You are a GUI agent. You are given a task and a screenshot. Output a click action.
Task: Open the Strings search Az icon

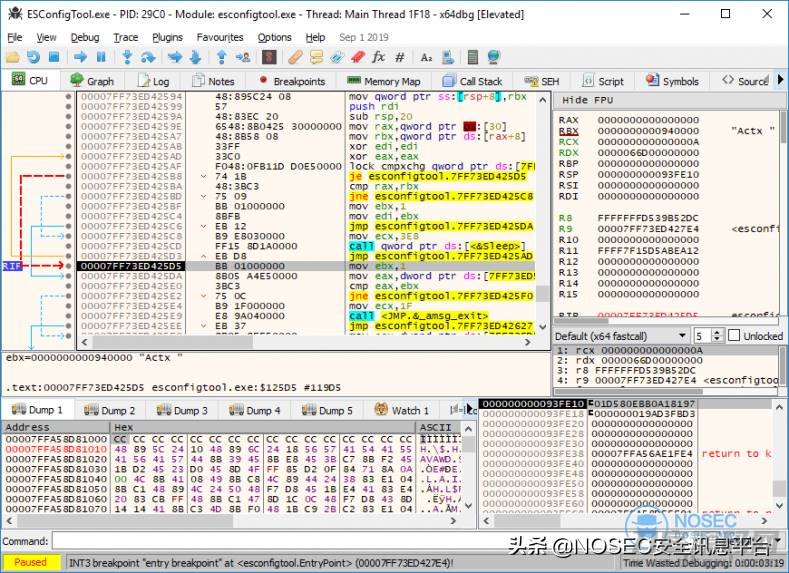click(x=426, y=57)
